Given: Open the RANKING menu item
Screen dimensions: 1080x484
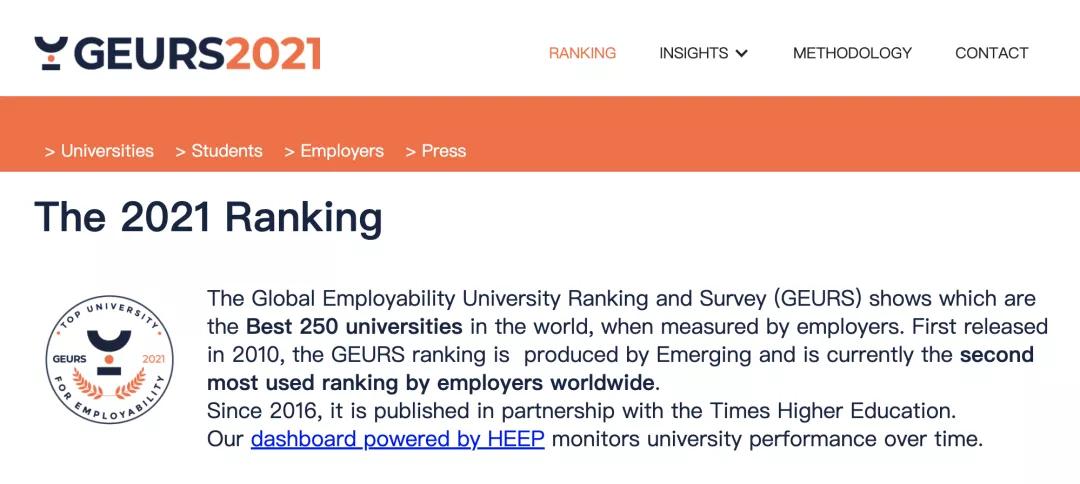Looking at the screenshot, I should click(582, 53).
